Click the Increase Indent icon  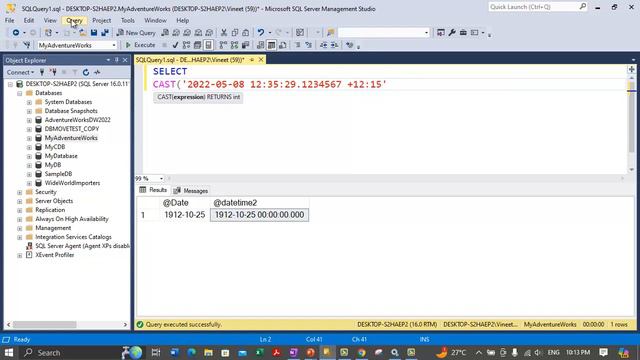334,45
